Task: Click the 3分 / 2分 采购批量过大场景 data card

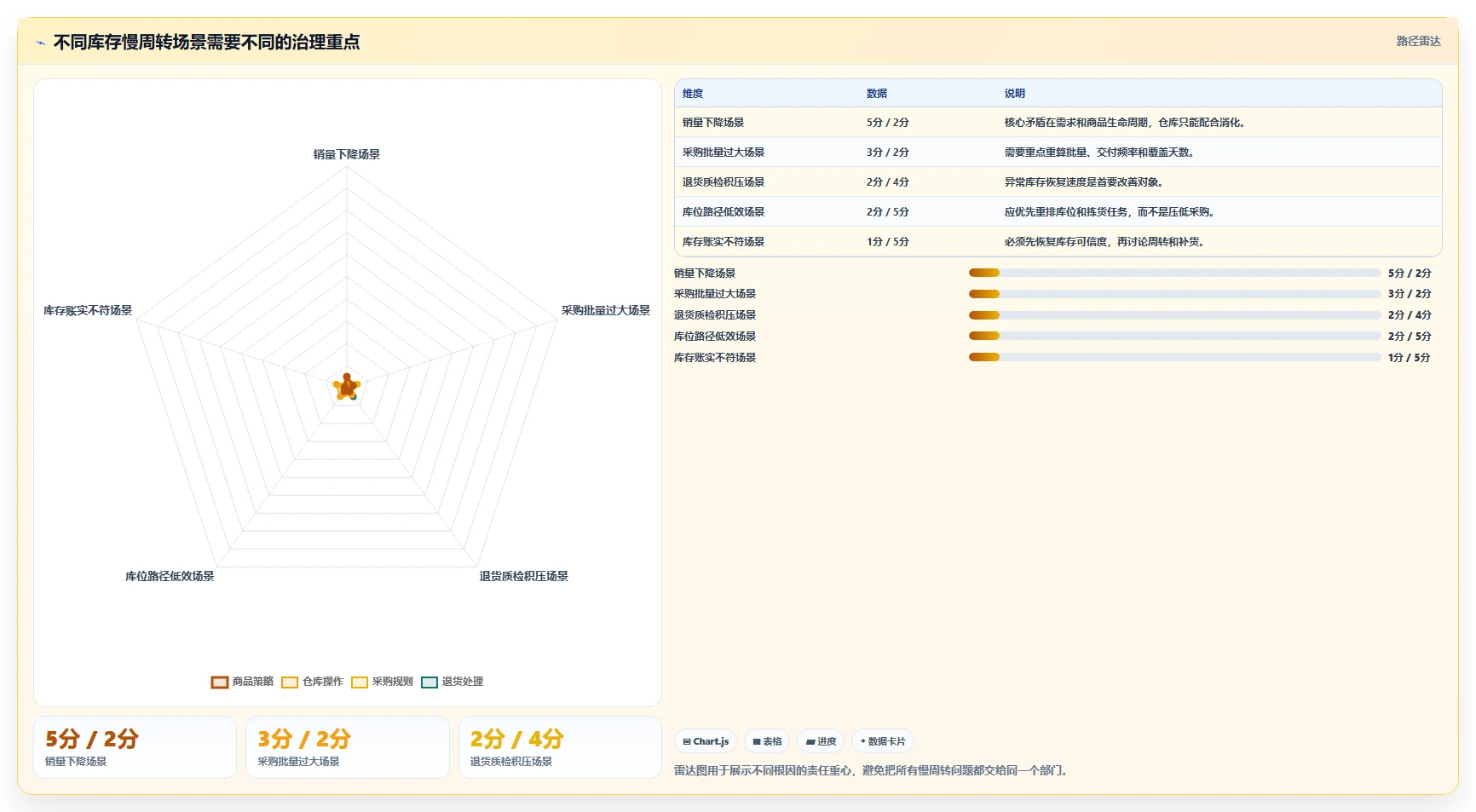Action: click(348, 747)
